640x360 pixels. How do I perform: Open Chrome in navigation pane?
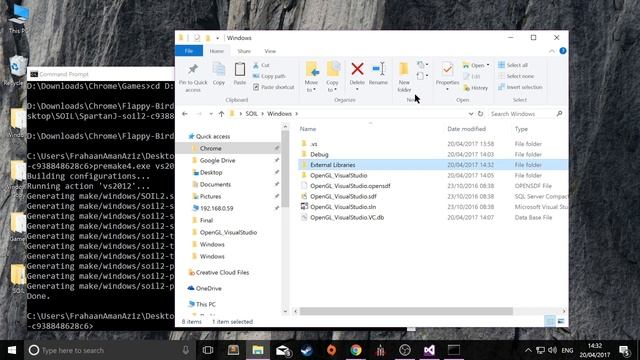pyautogui.click(x=211, y=149)
